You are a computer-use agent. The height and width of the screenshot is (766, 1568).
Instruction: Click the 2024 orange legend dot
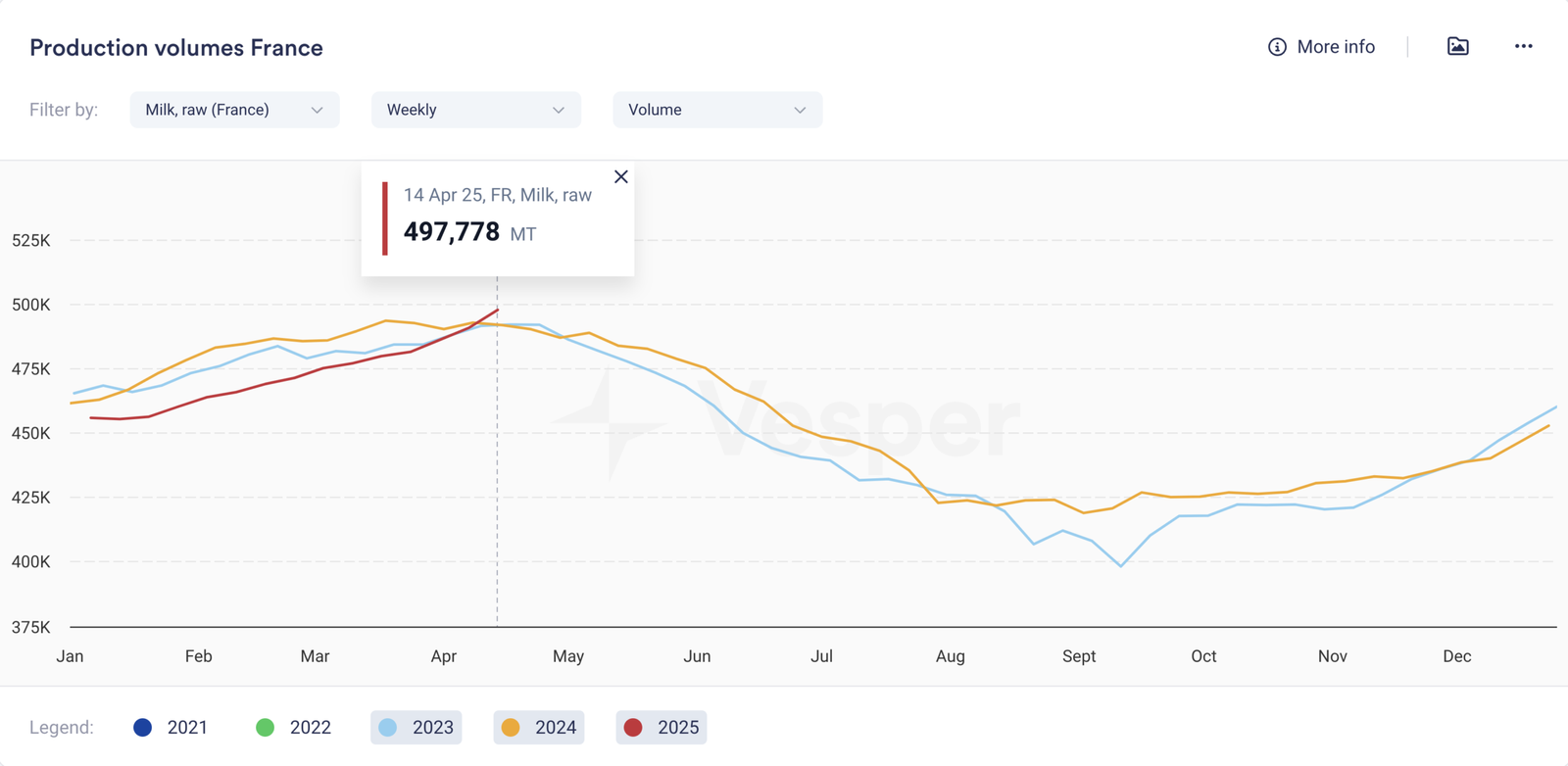[x=511, y=727]
